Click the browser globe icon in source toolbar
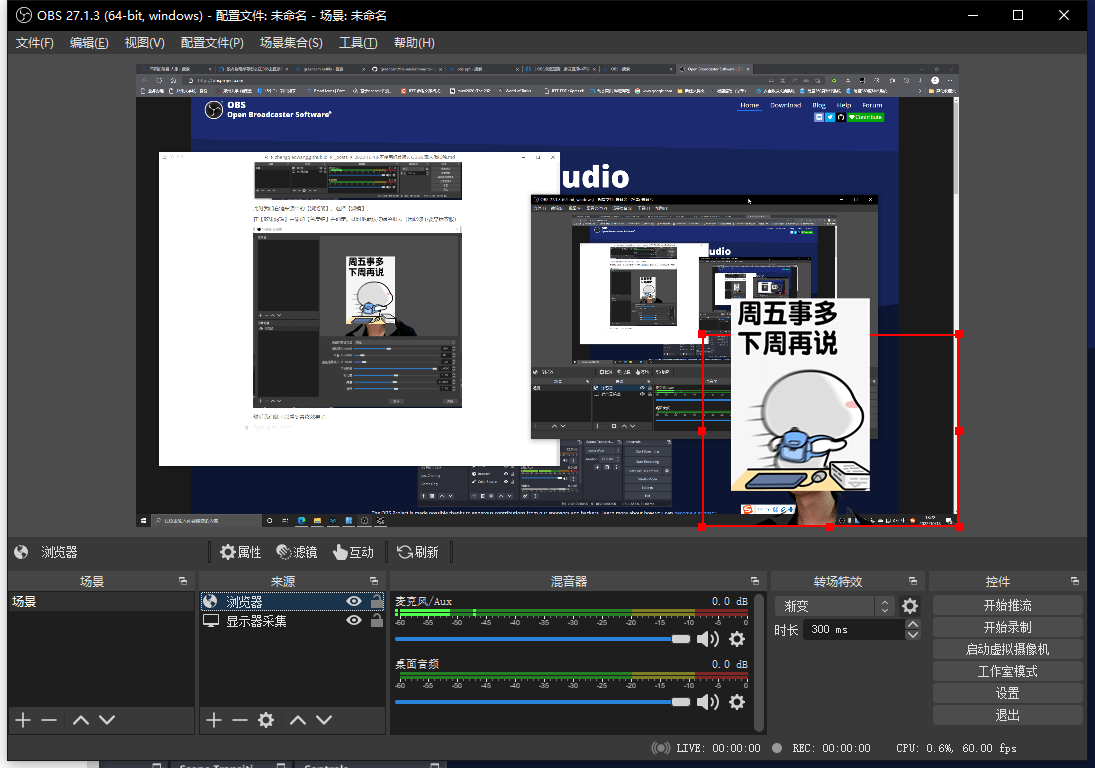This screenshot has height=768, width=1095. coord(21,552)
